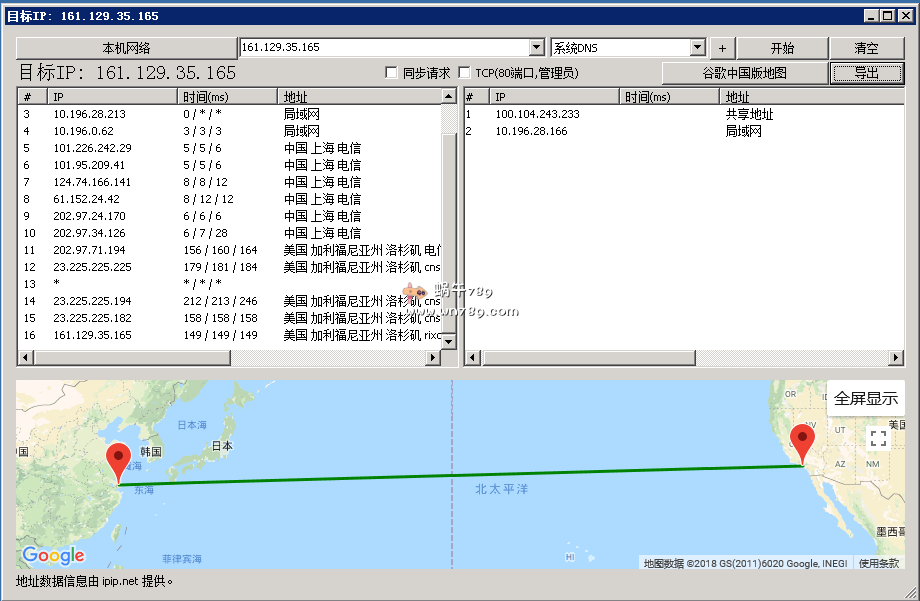Enable the 同步请求 checkbox
Image resolution: width=920 pixels, height=601 pixels.
392,73
